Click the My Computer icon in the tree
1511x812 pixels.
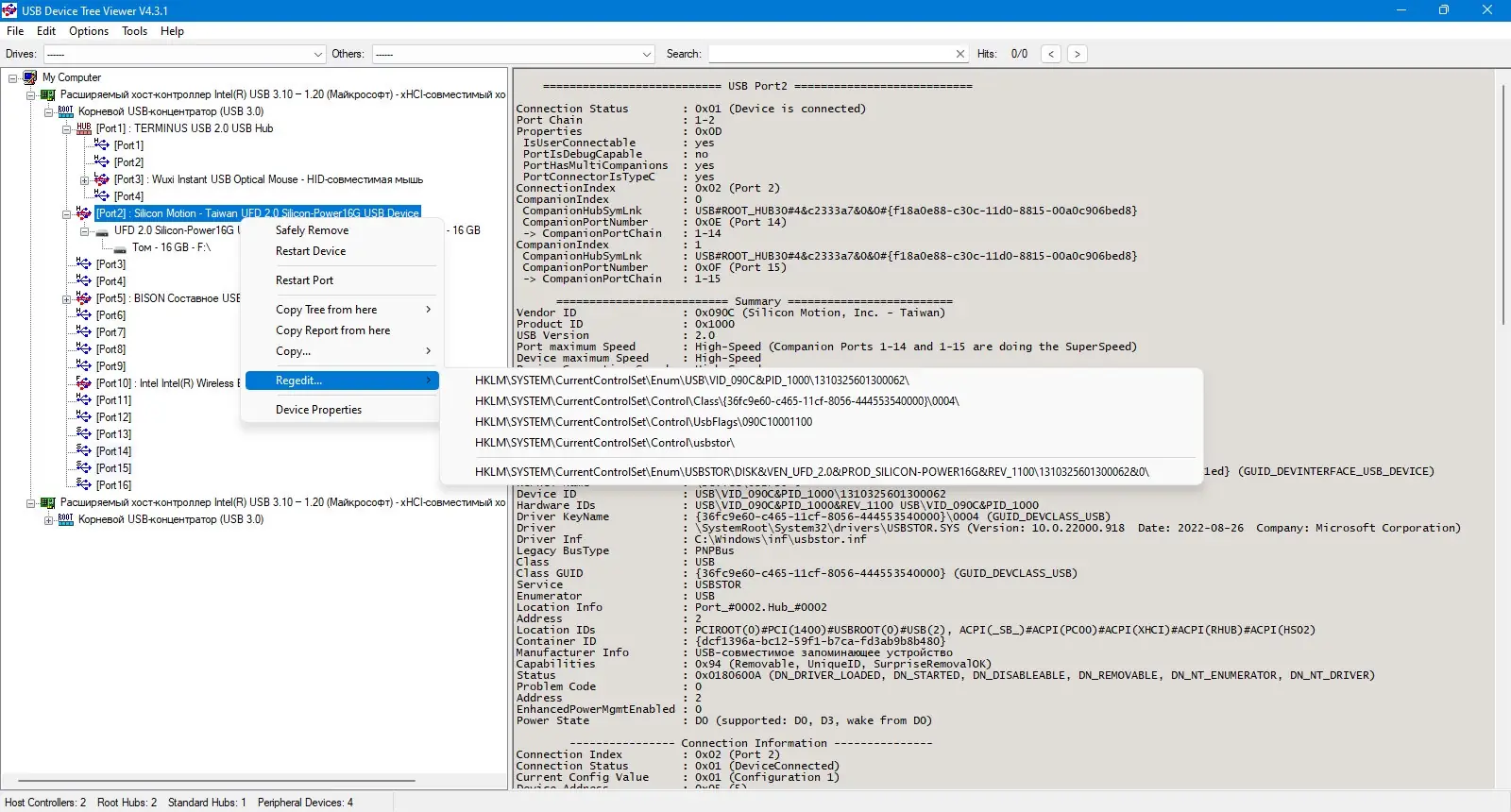(x=30, y=77)
